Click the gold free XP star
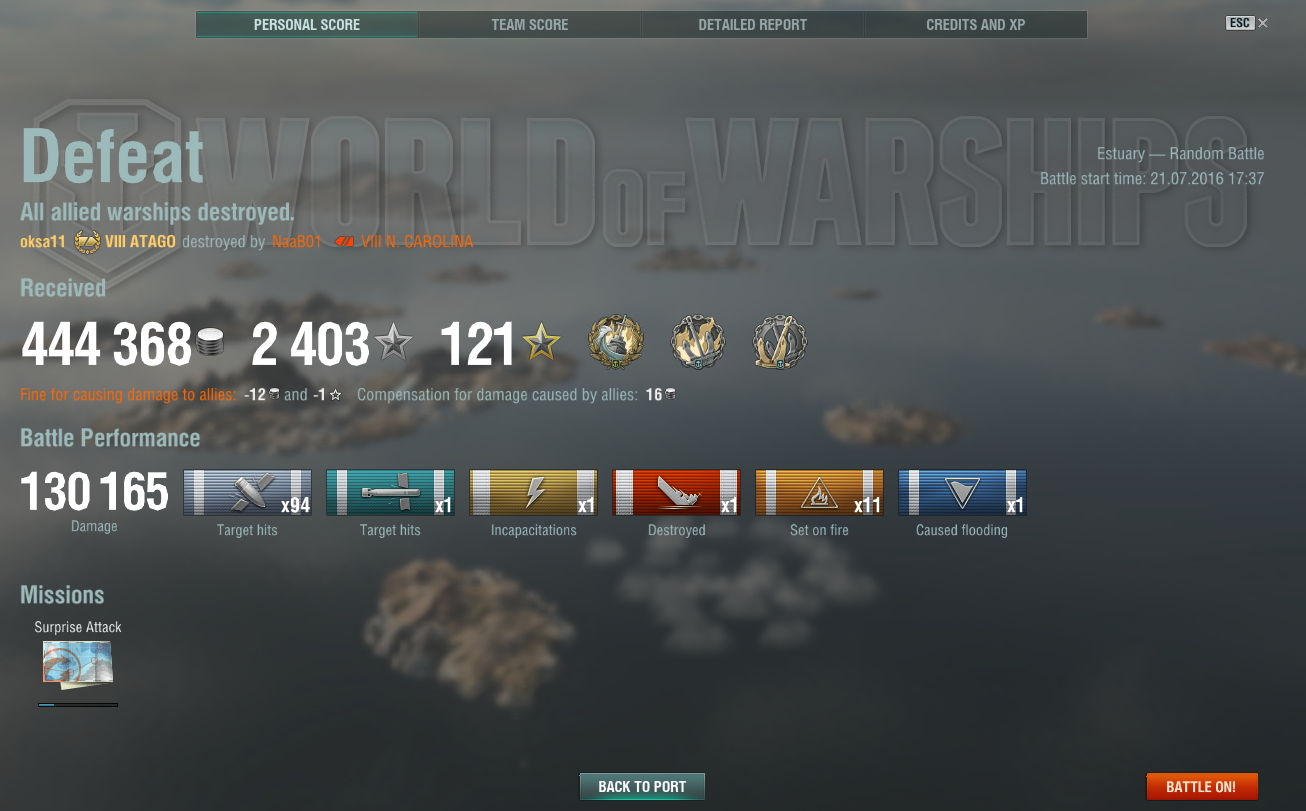This screenshot has width=1306, height=811. point(541,344)
